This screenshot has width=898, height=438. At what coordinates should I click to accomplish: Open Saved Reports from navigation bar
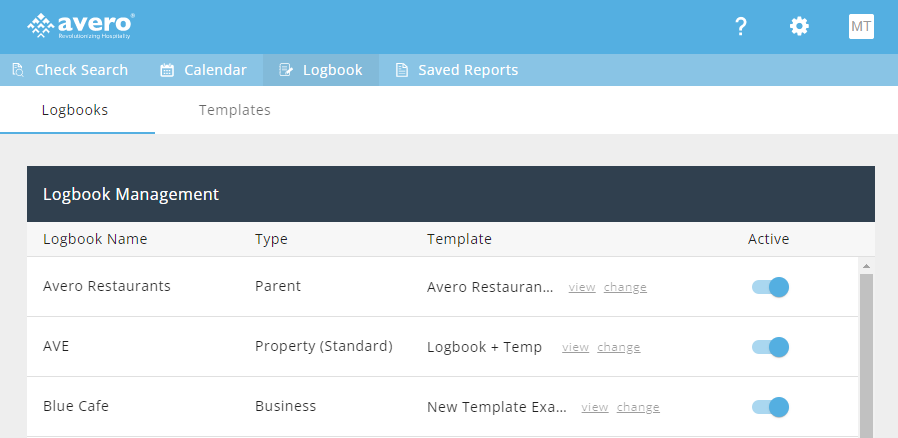click(x=468, y=70)
